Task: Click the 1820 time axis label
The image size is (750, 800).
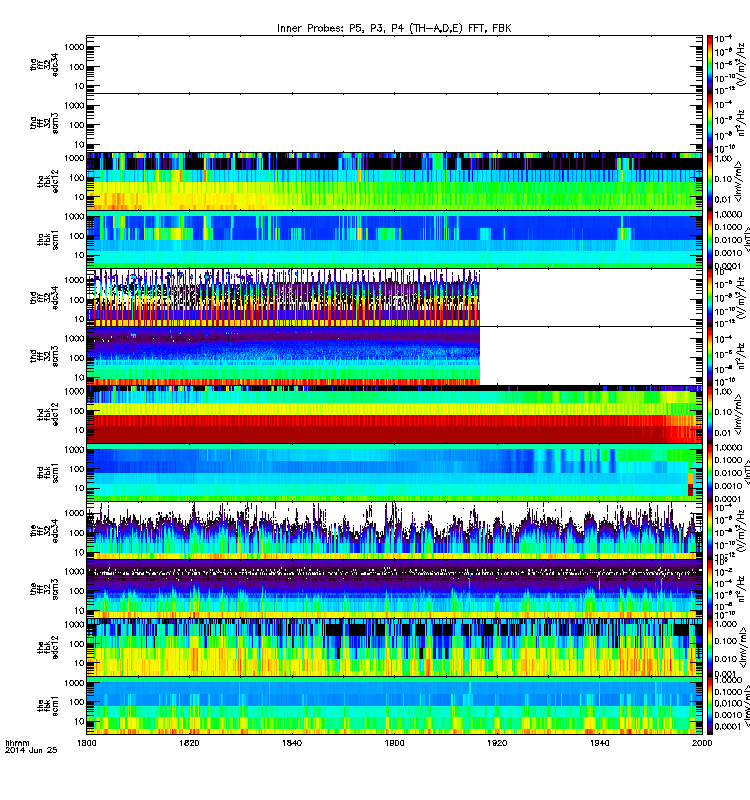Action: (189, 743)
